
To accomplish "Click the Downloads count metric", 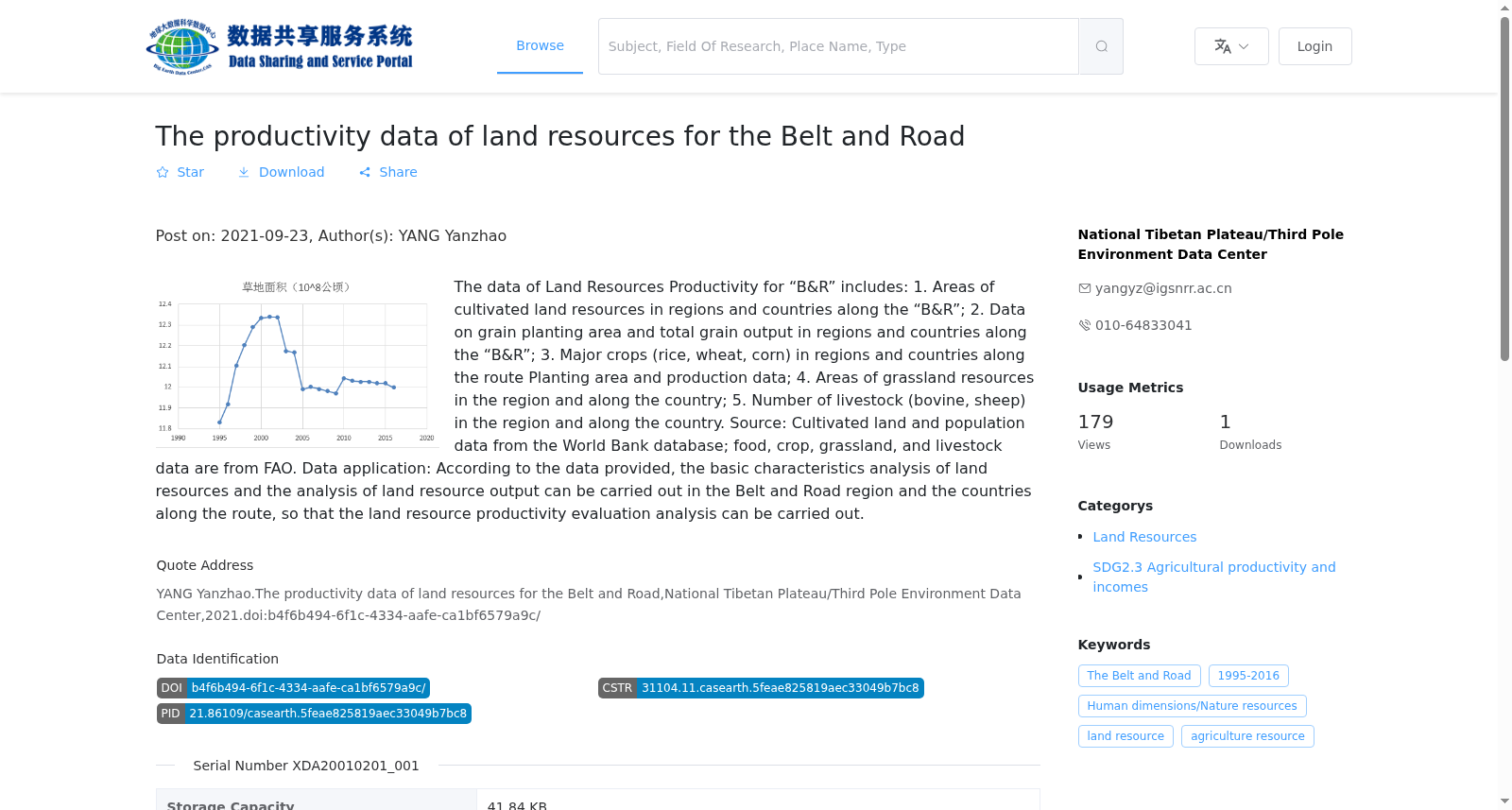I will (x=1251, y=431).
